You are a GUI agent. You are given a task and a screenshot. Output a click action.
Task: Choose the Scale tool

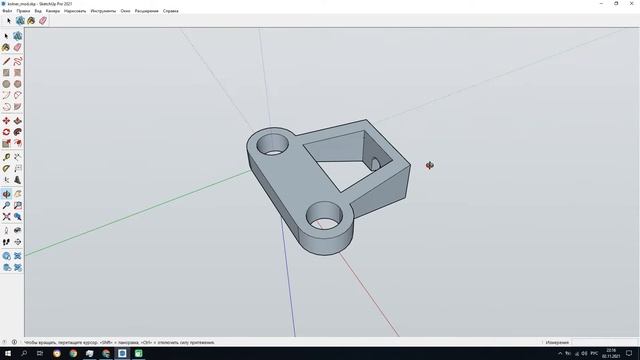[x=6, y=143]
